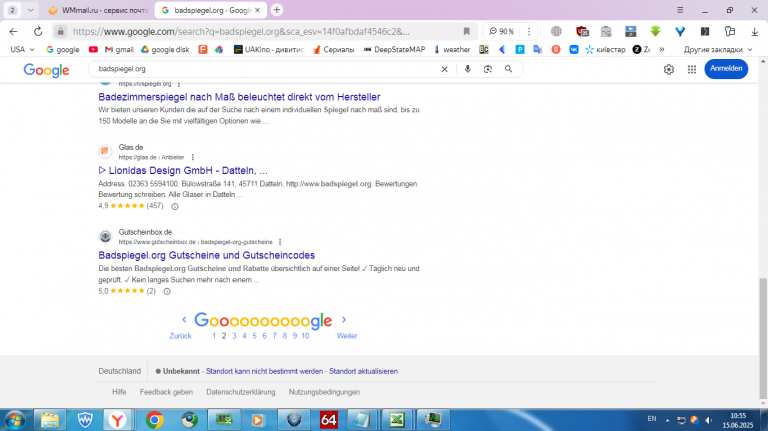Go to results page 3

[x=234, y=336]
